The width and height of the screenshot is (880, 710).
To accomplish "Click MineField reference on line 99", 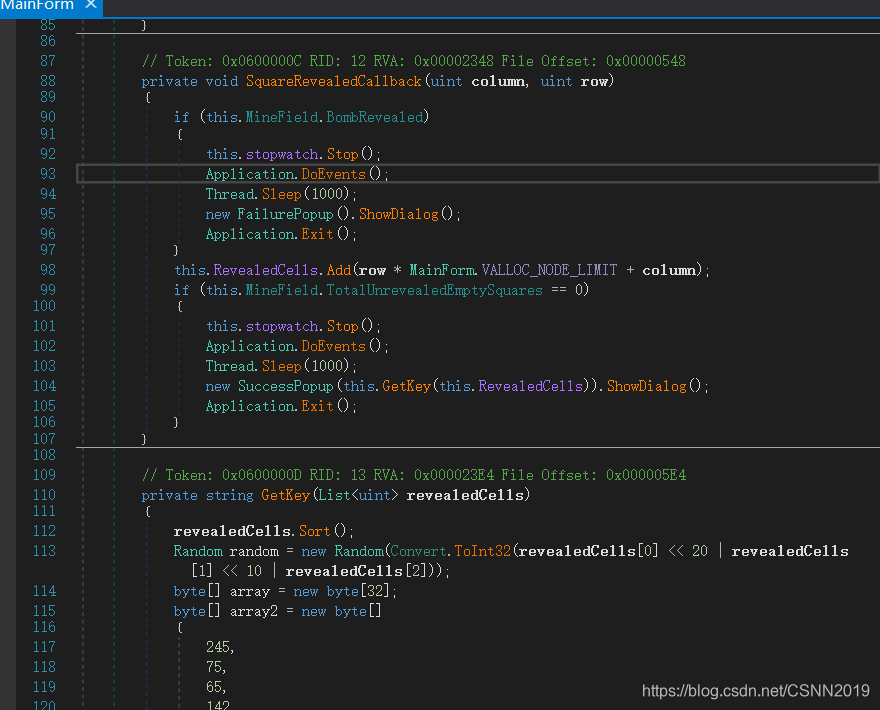I will click(x=282, y=290).
